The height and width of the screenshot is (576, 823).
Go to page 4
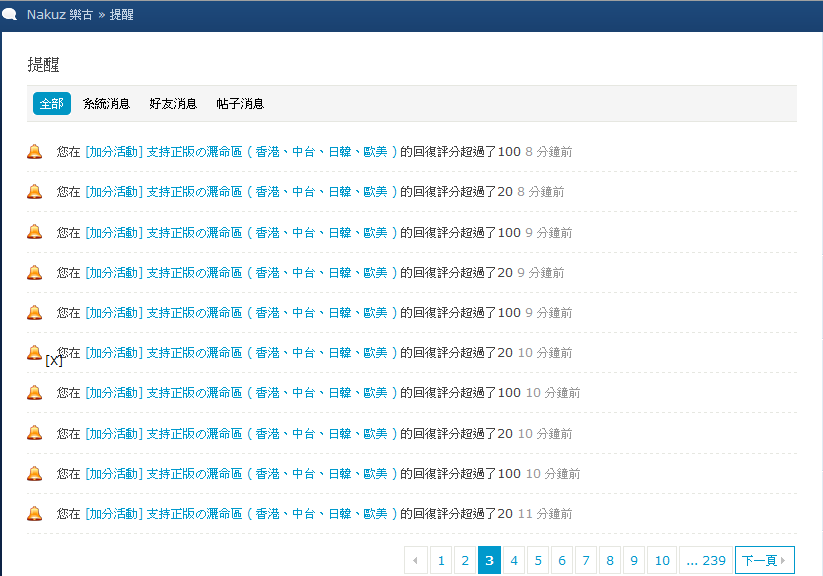coord(514,560)
